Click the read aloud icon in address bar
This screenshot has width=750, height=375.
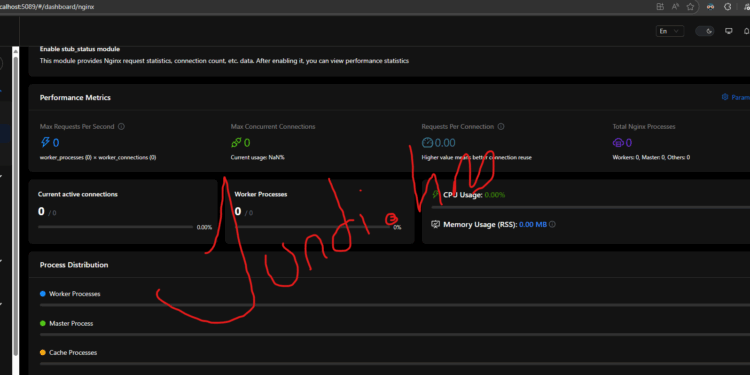click(675, 7)
